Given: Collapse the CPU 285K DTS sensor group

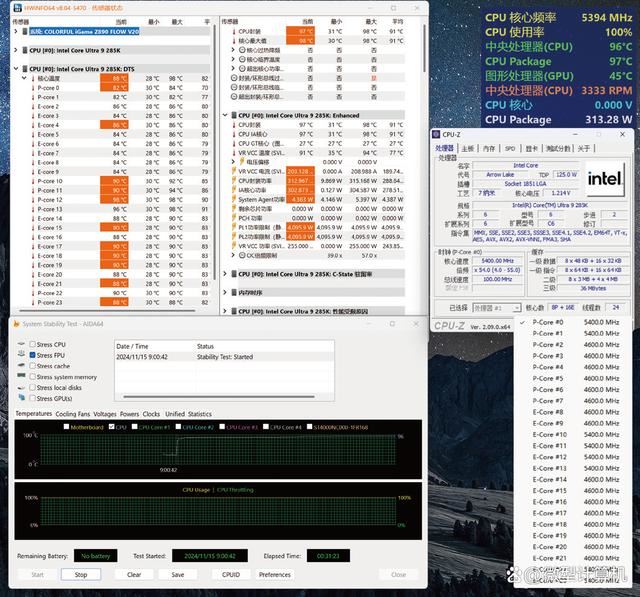Looking at the screenshot, I should pos(15,68).
